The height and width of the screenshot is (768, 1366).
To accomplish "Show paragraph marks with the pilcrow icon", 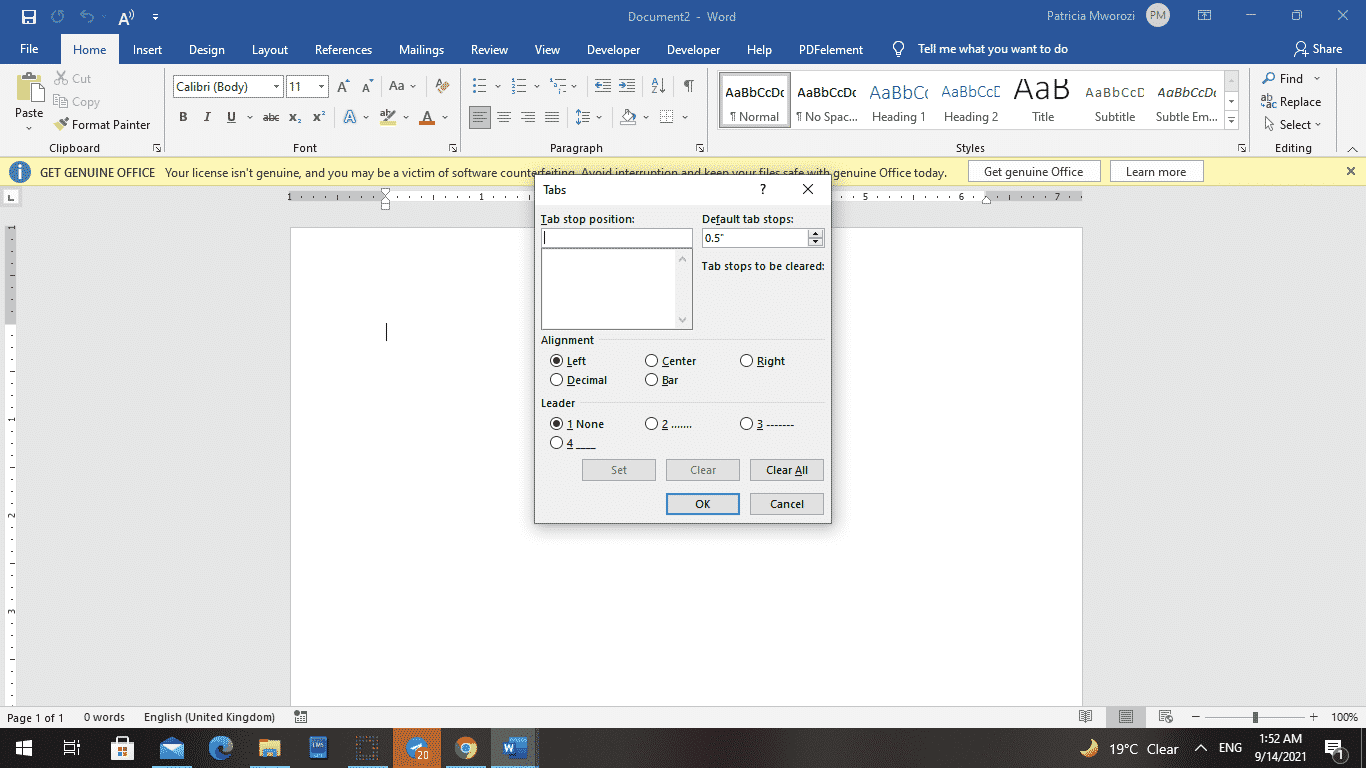I will click(686, 85).
